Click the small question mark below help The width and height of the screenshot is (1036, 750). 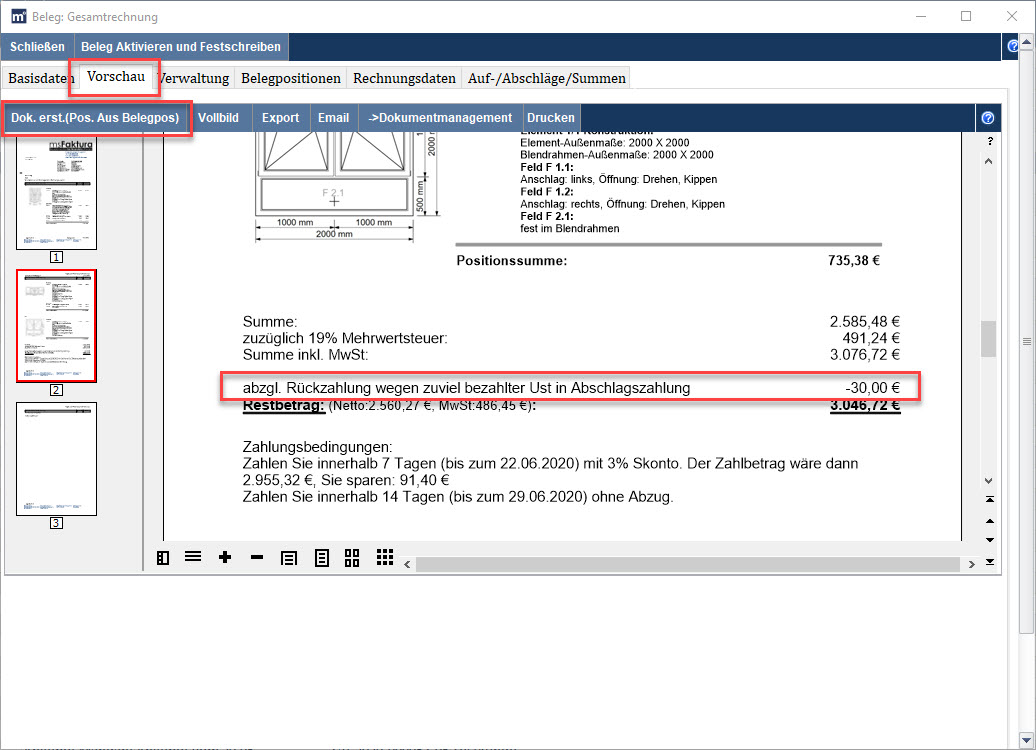[x=990, y=141]
